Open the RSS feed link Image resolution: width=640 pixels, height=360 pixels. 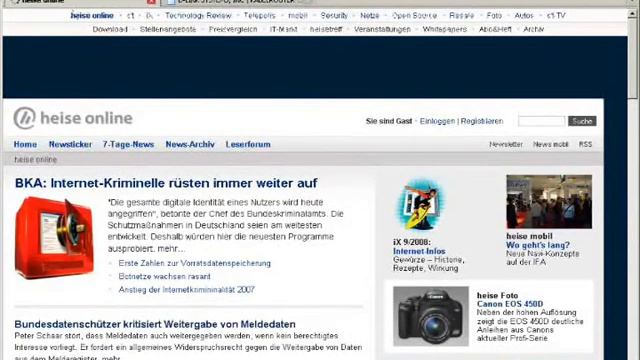[585, 144]
